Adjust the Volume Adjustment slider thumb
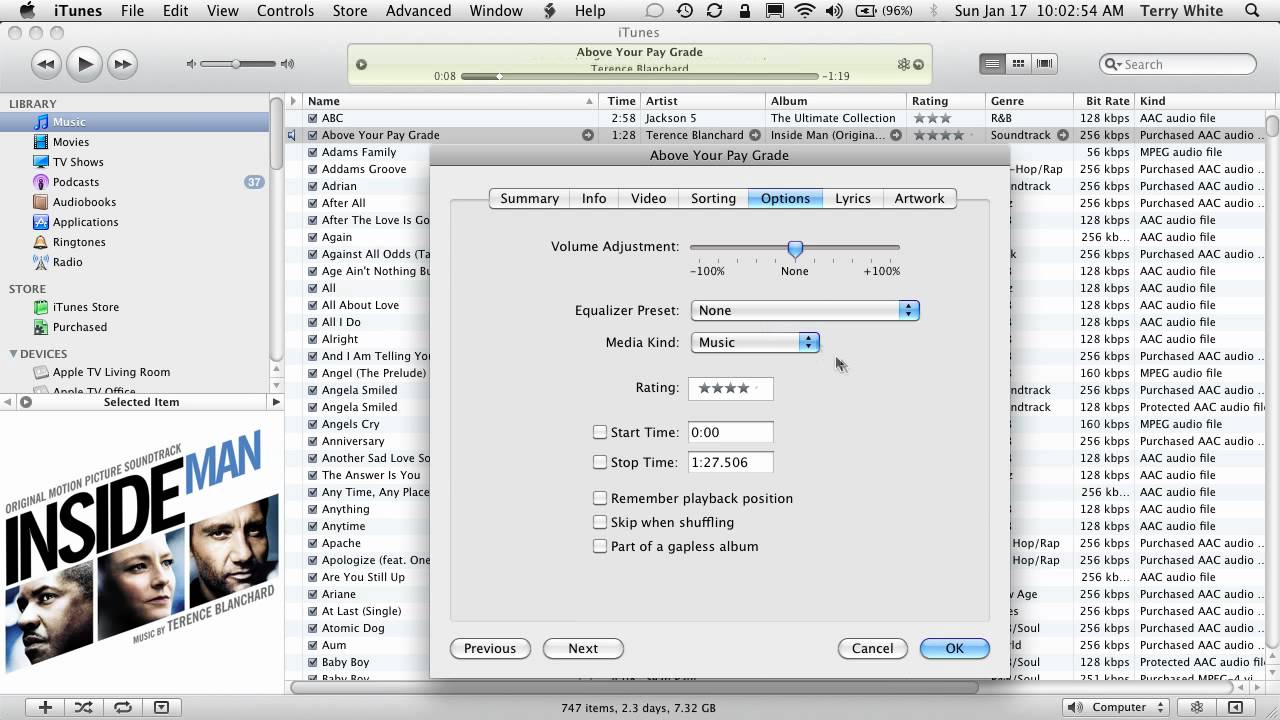Image resolution: width=1280 pixels, height=720 pixels. (795, 248)
